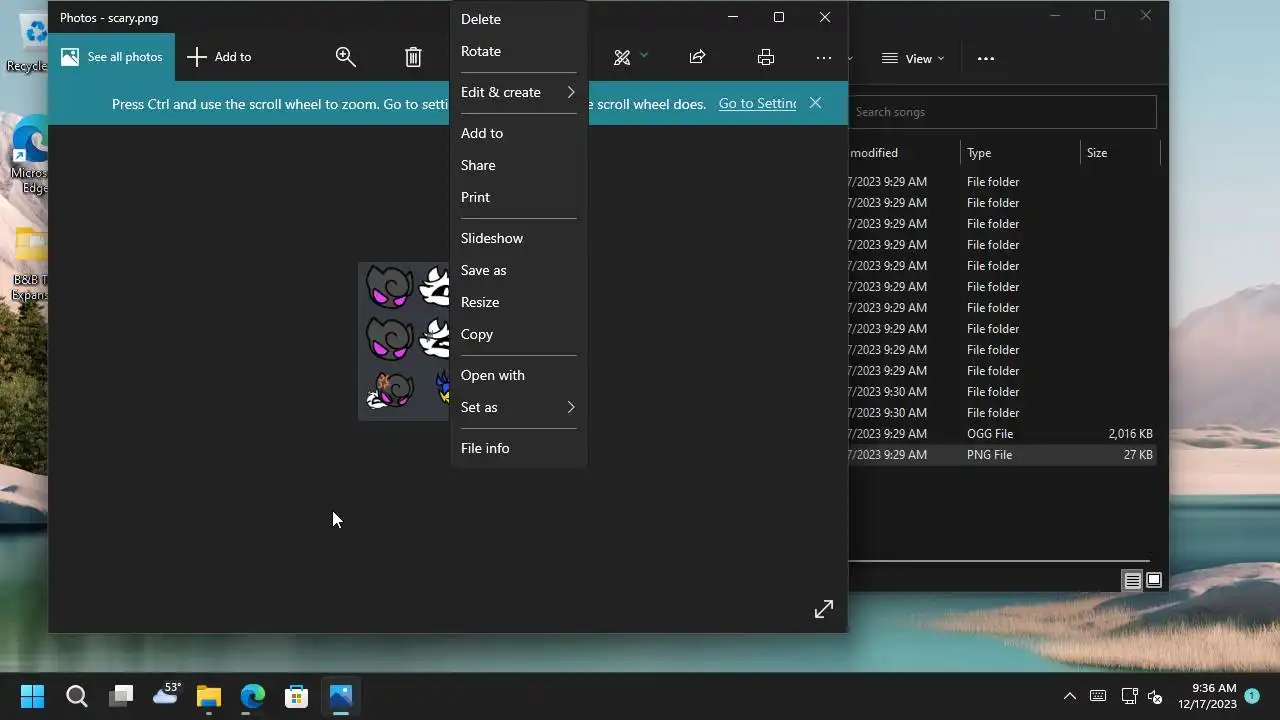The width and height of the screenshot is (1280, 720).
Task: Select Add to in the context menu
Action: (x=518, y=133)
